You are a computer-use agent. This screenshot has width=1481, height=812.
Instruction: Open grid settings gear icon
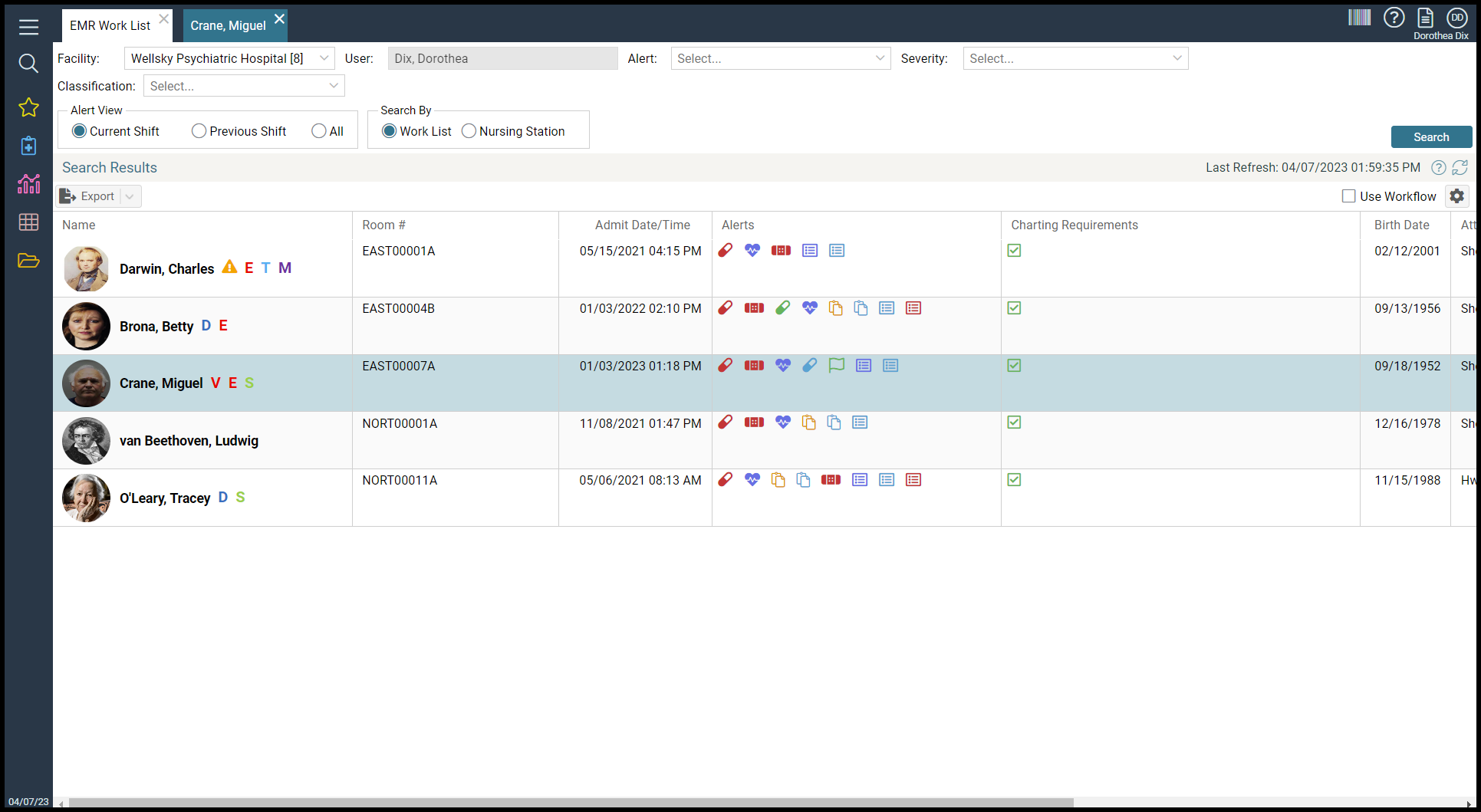click(x=1456, y=196)
